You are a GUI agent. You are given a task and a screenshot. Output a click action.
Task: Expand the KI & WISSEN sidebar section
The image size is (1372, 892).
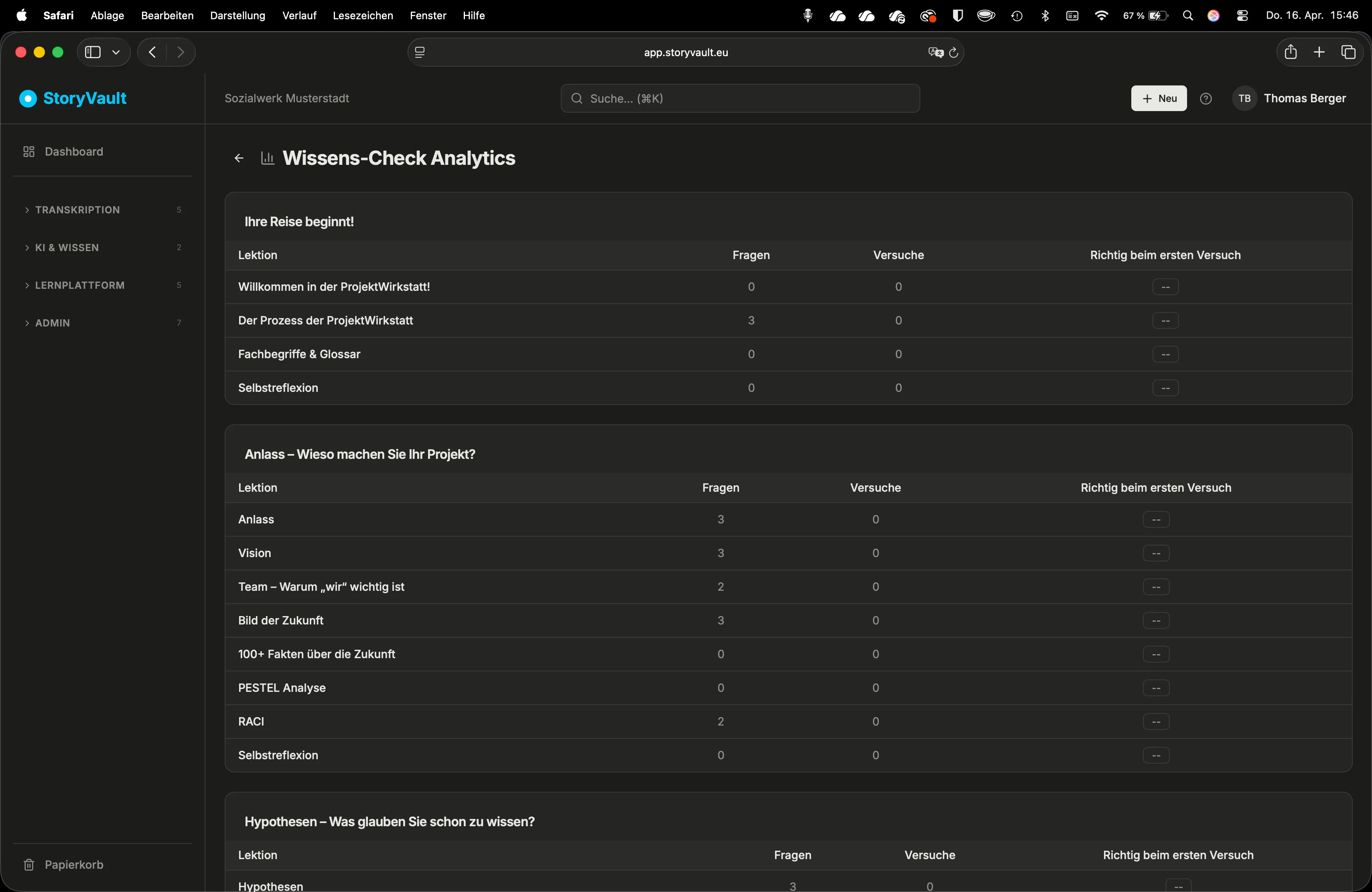pos(102,248)
